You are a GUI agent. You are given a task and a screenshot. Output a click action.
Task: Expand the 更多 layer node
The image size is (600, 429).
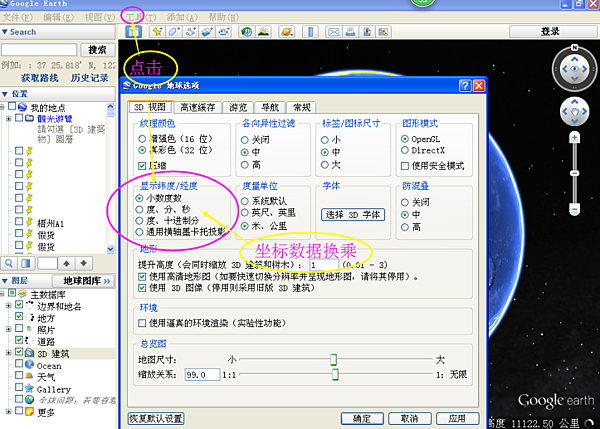click(x=8, y=412)
